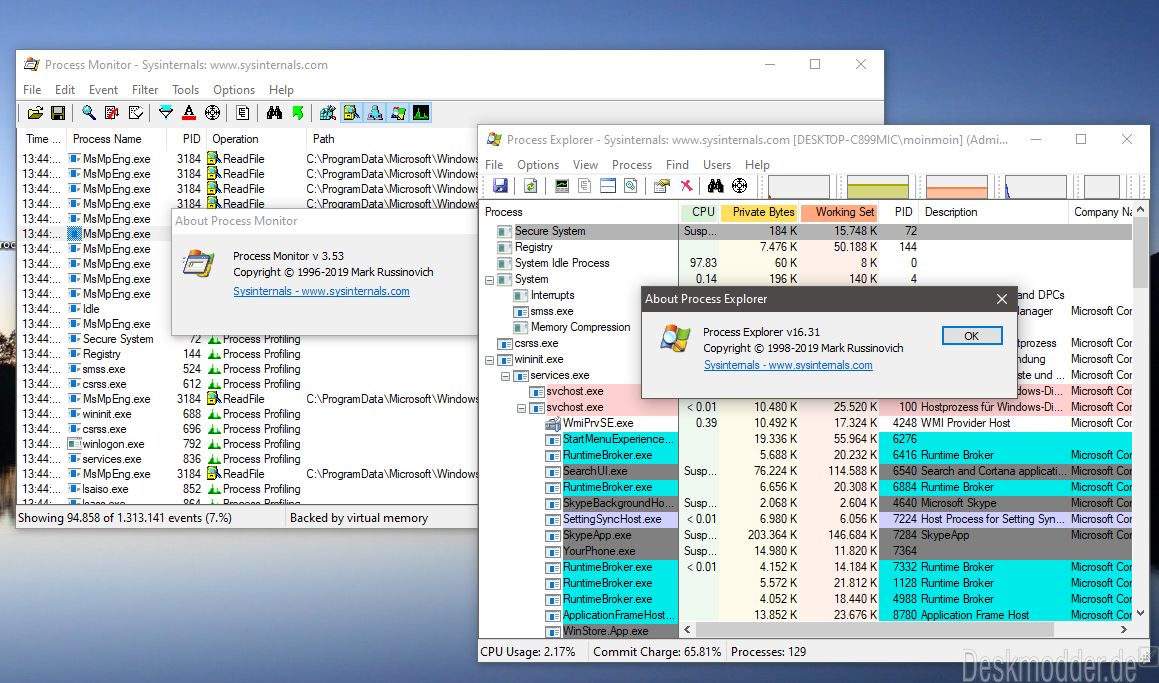Select System Idle Process row
Viewport: 1159px width, 683px height.
click(806, 263)
